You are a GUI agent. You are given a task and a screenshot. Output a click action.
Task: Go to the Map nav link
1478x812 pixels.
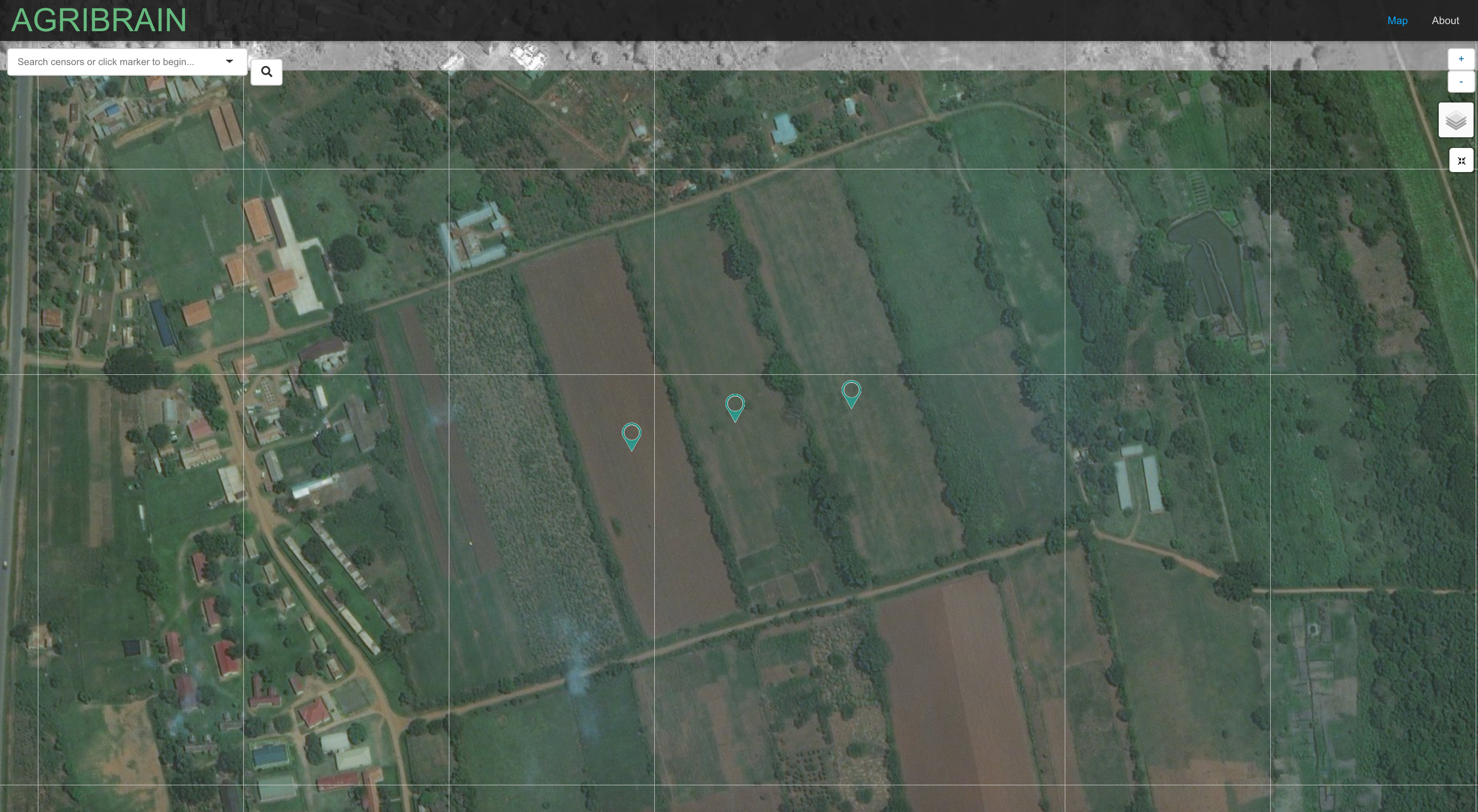[1397, 21]
